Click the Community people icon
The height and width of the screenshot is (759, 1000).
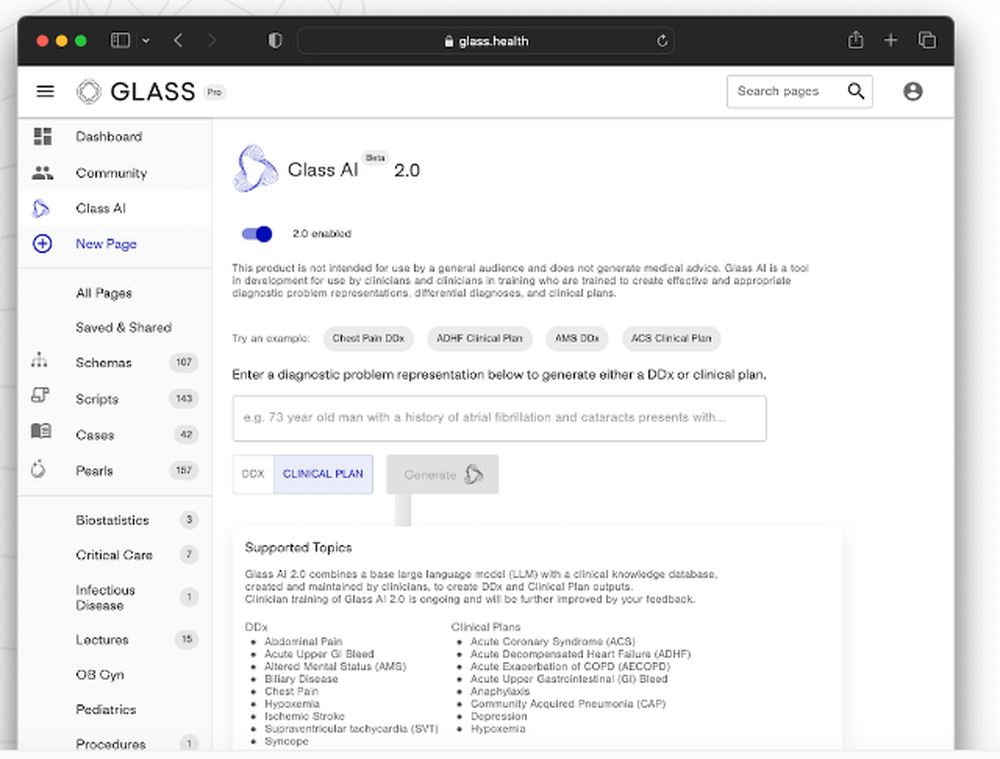click(43, 173)
